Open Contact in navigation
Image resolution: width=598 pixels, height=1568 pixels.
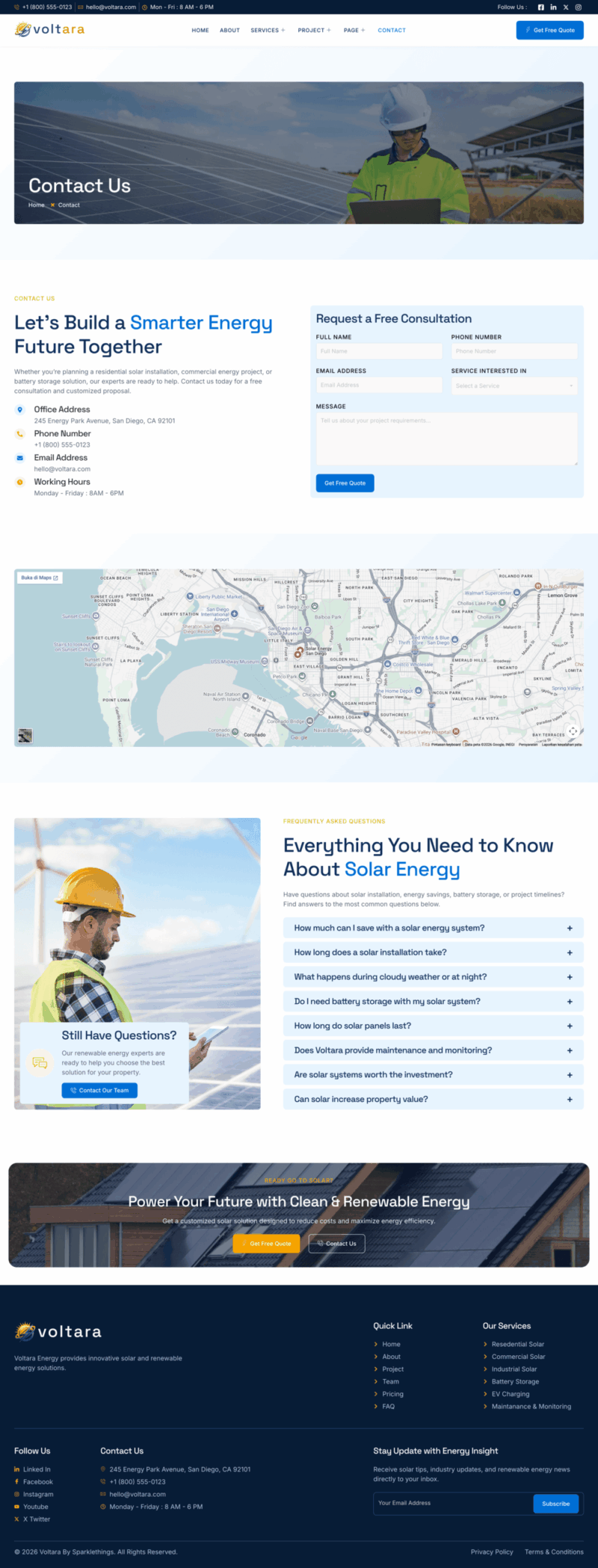click(392, 31)
